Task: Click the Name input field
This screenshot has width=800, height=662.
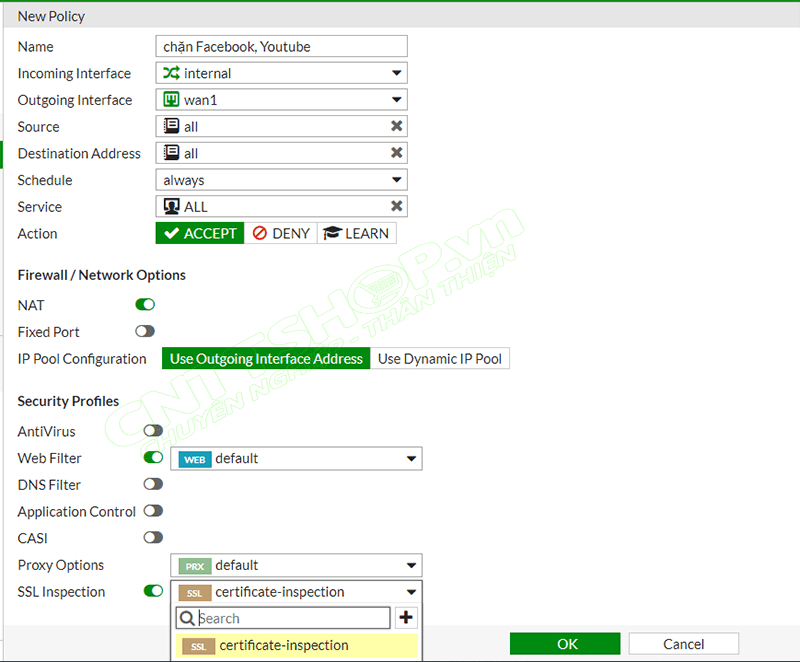Action: pos(281,45)
